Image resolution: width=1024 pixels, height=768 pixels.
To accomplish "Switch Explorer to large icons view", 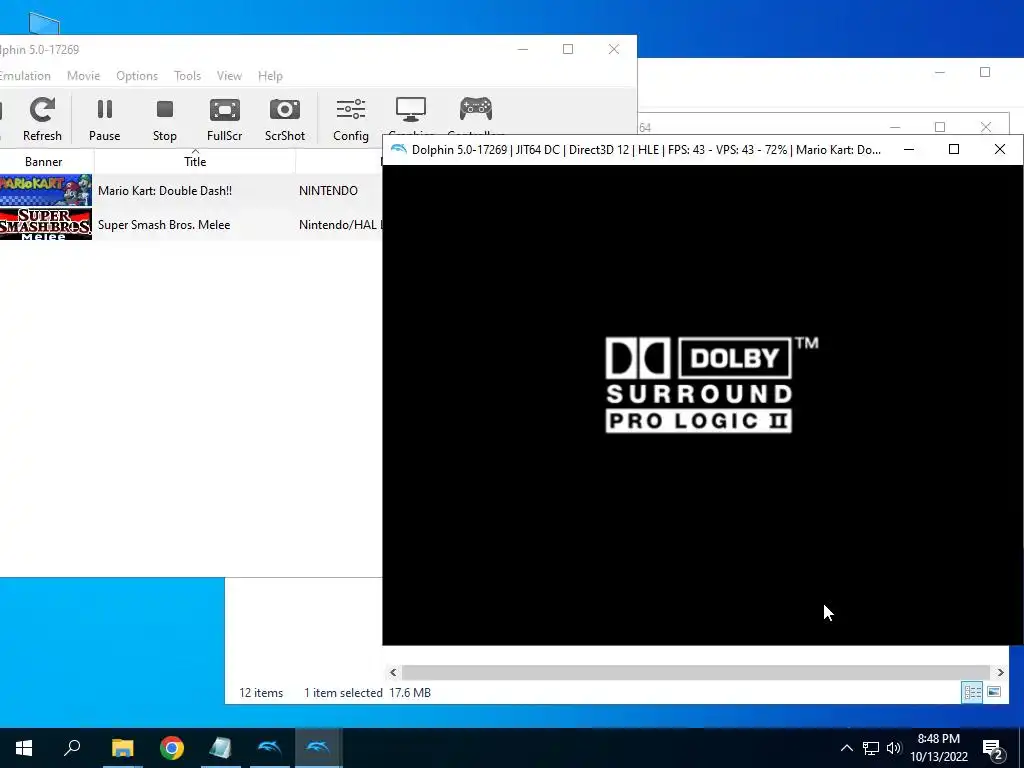I will pos(994,692).
